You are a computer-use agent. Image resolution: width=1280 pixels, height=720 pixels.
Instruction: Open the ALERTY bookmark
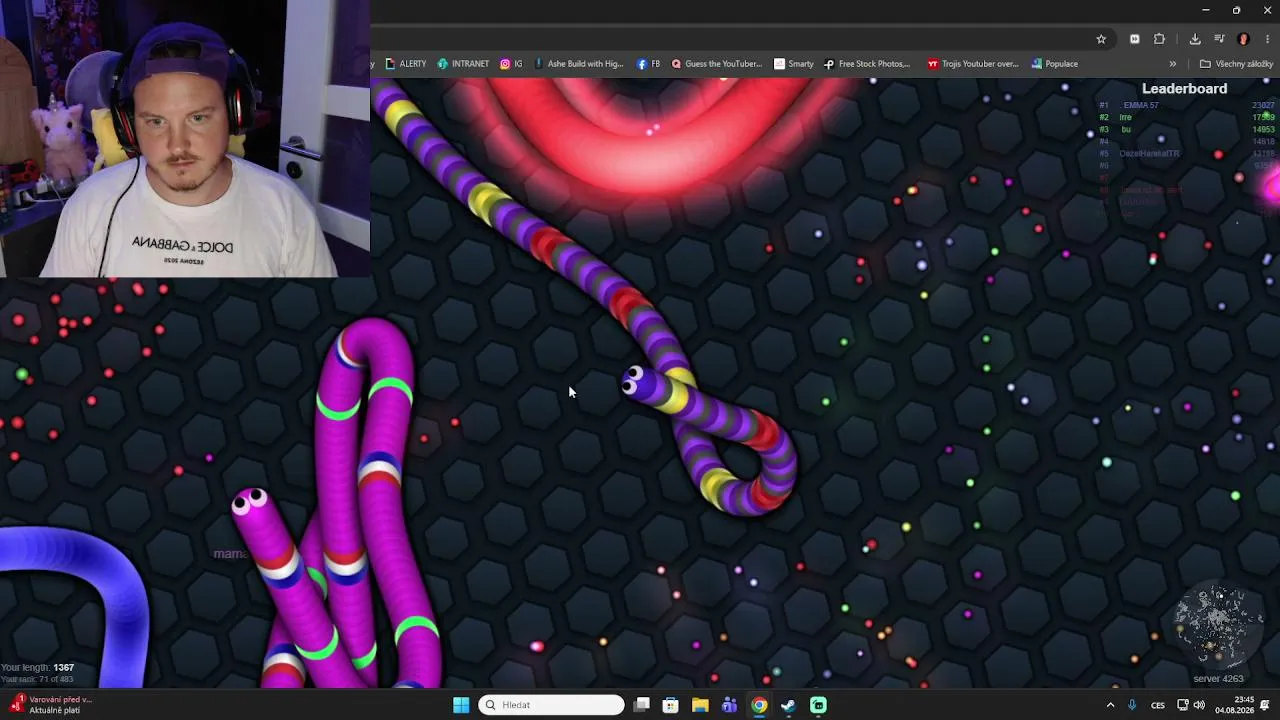[406, 64]
